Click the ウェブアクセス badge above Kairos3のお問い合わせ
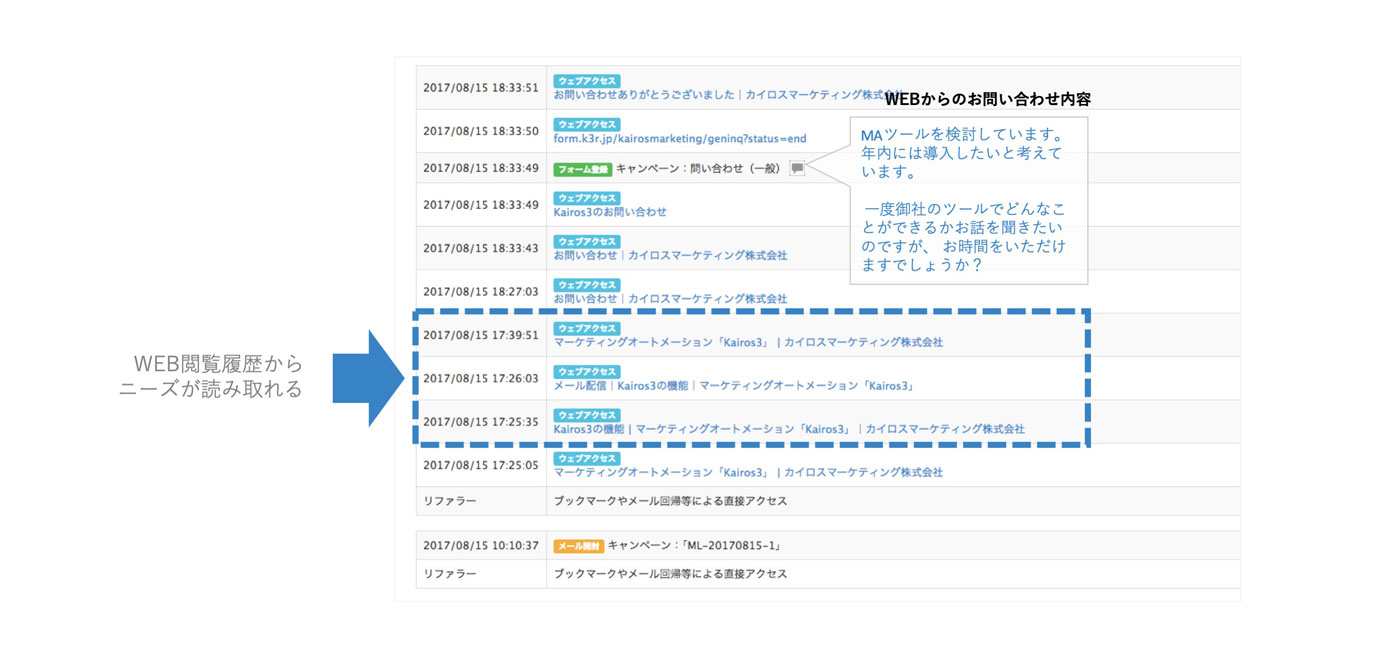1400x658 pixels. (x=587, y=198)
